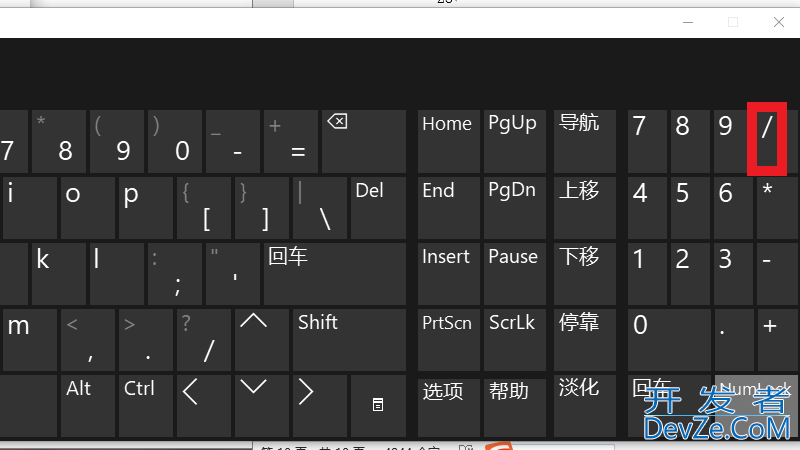Viewport: 800px width, 450px height.
Task: Click the numpad 7 key beside 导航
Action: 647,141
